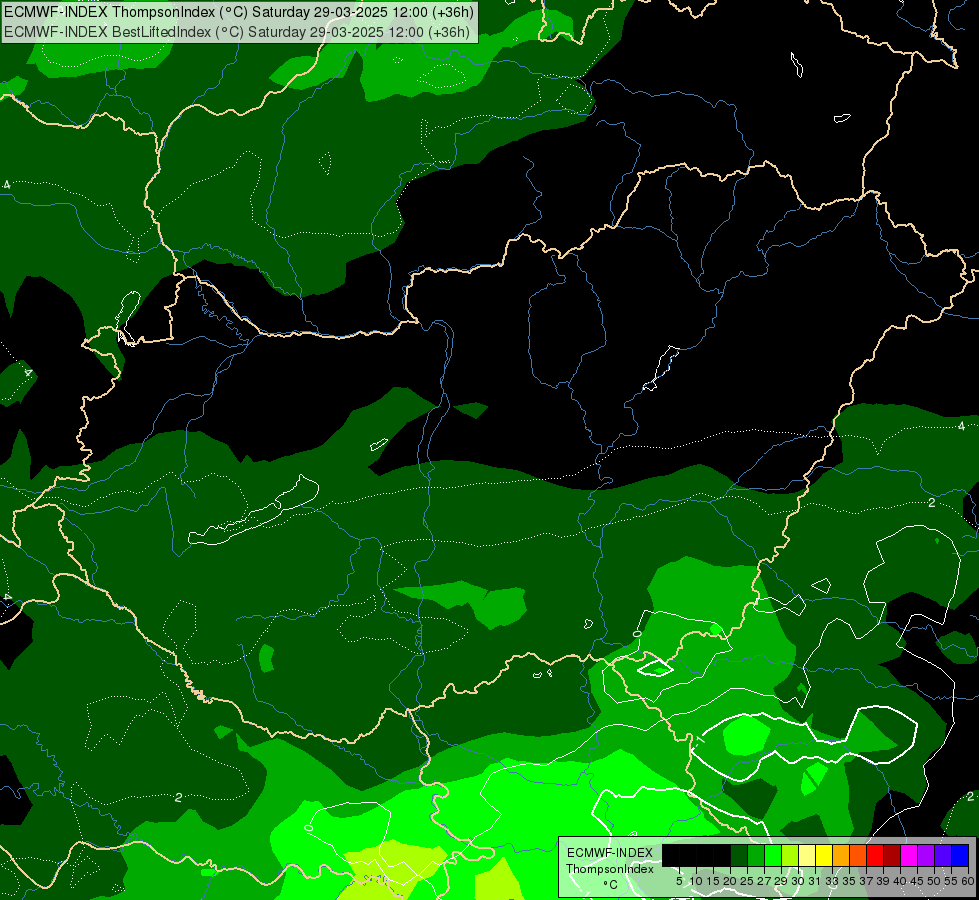Screen dimensions: 979x900
Task: Click the dark red 39-40 legend swatch
Action: pos(892,855)
